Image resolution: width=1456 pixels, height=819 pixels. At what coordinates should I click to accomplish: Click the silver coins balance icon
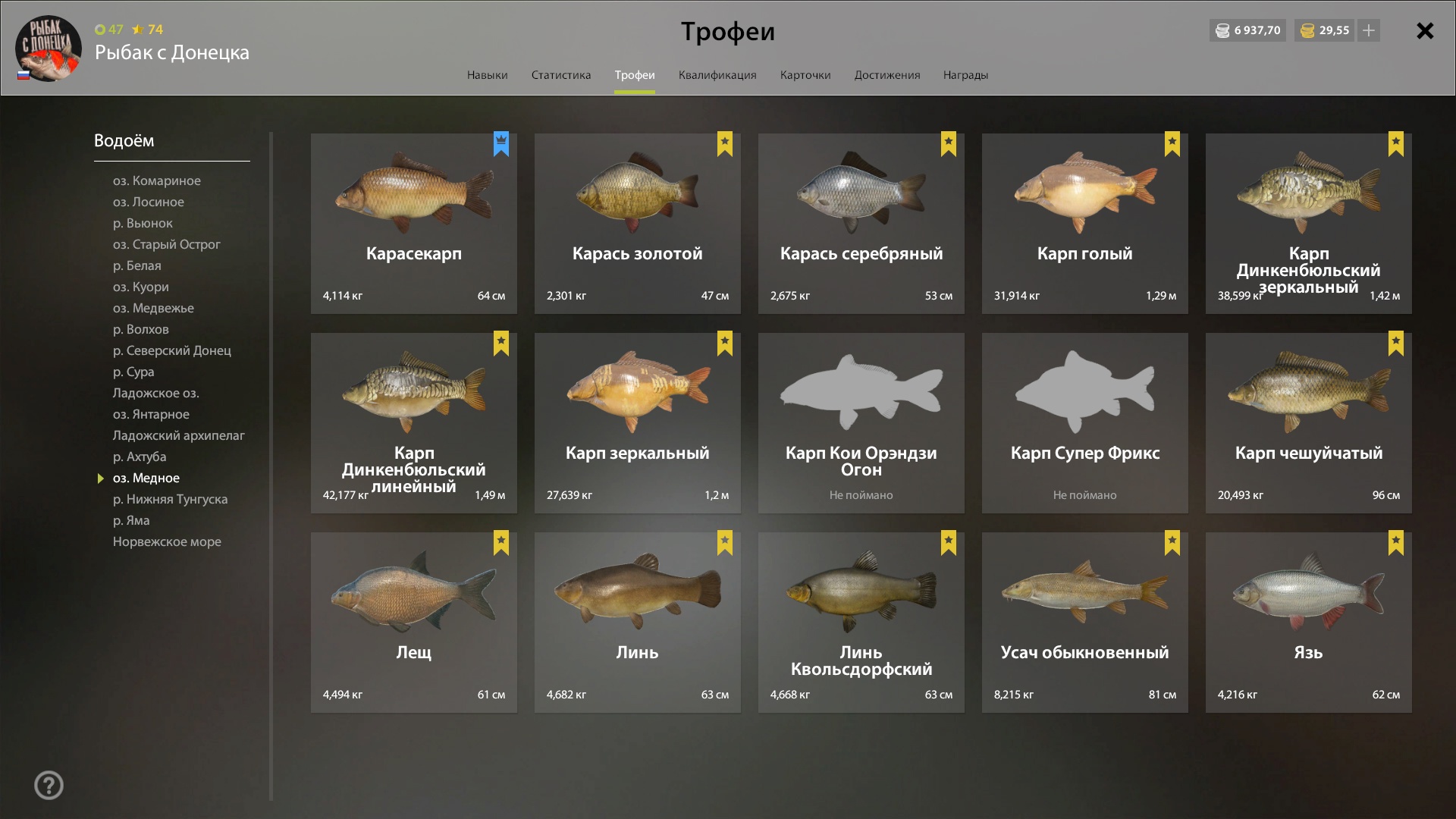[1222, 30]
